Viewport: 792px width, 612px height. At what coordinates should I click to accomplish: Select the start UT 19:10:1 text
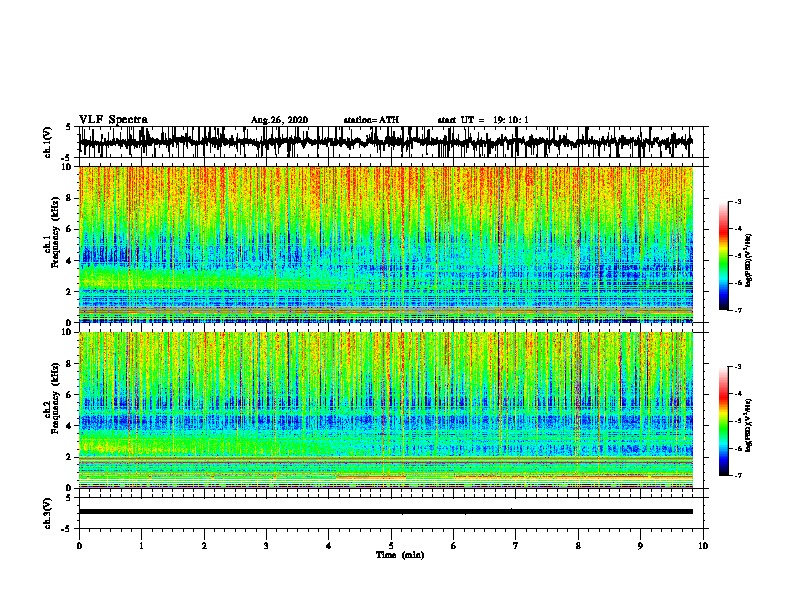pyautogui.click(x=483, y=120)
